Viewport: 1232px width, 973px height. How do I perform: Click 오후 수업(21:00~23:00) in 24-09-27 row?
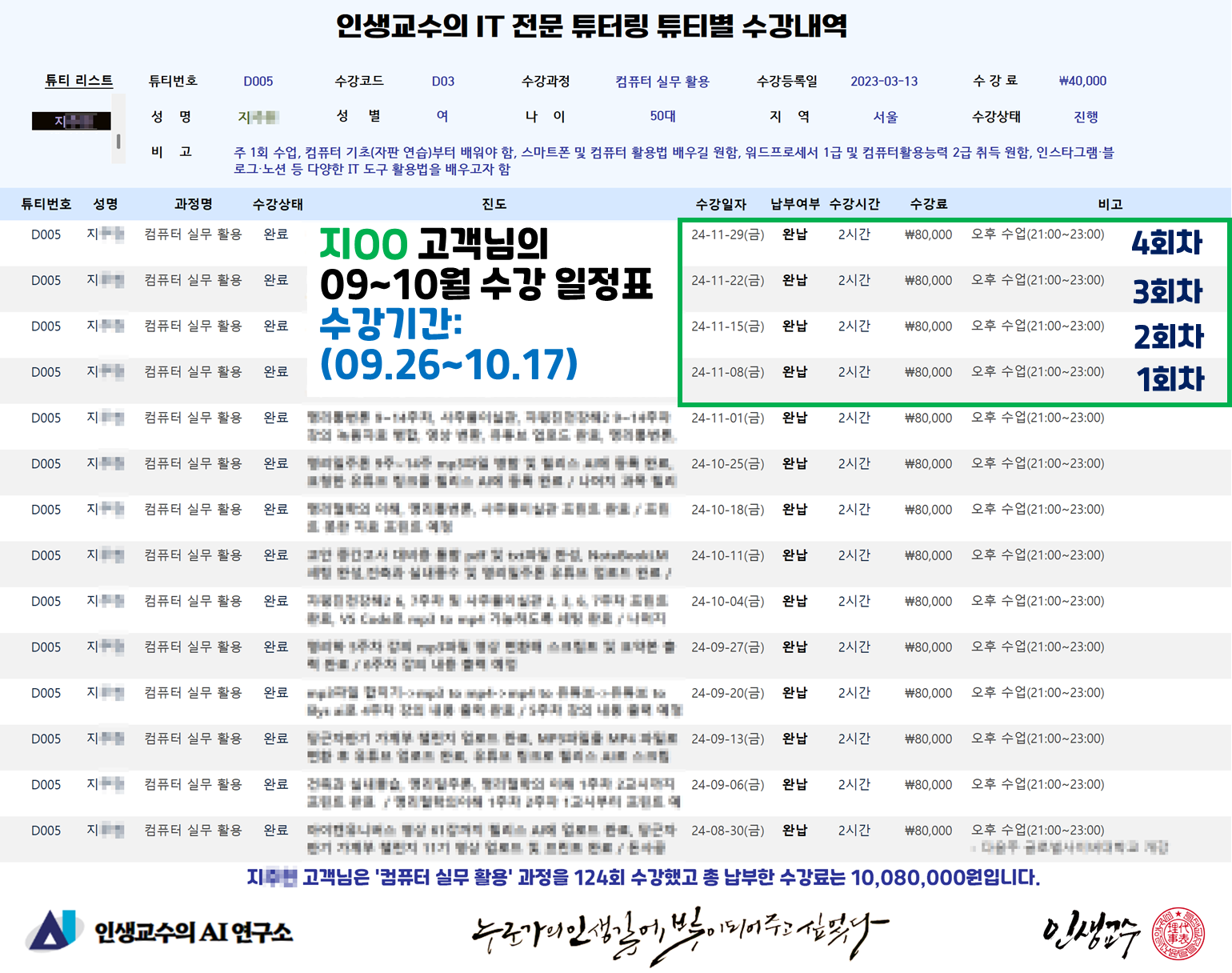point(1038,647)
